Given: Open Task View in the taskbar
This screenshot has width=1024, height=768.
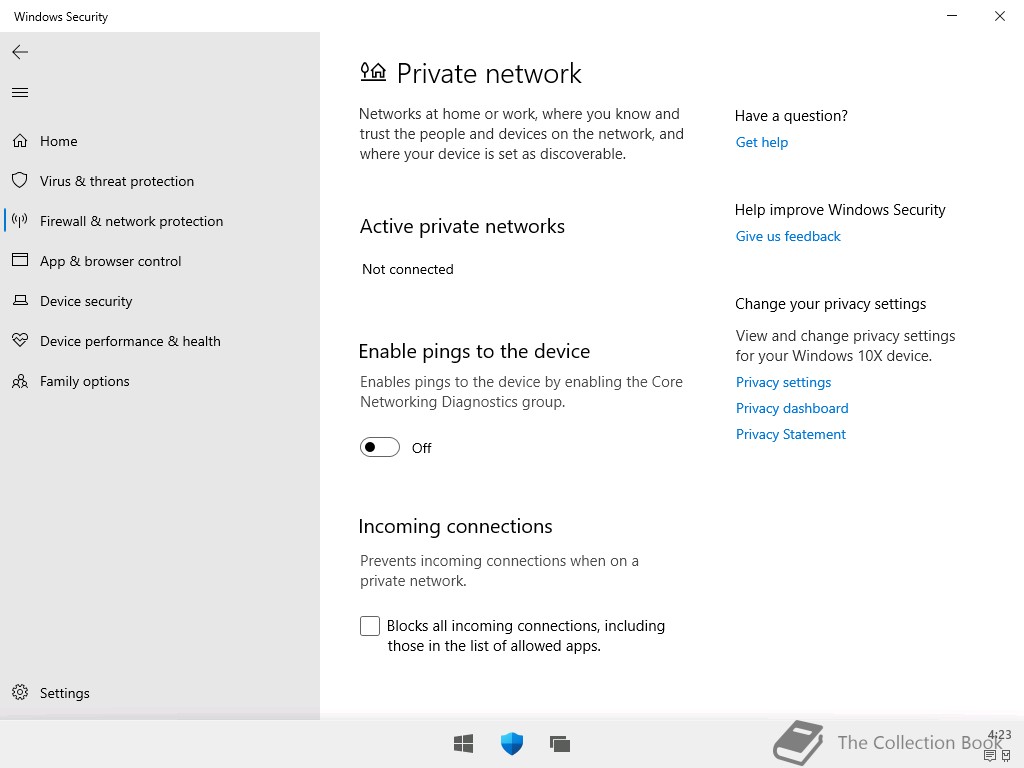Looking at the screenshot, I should click(560, 744).
